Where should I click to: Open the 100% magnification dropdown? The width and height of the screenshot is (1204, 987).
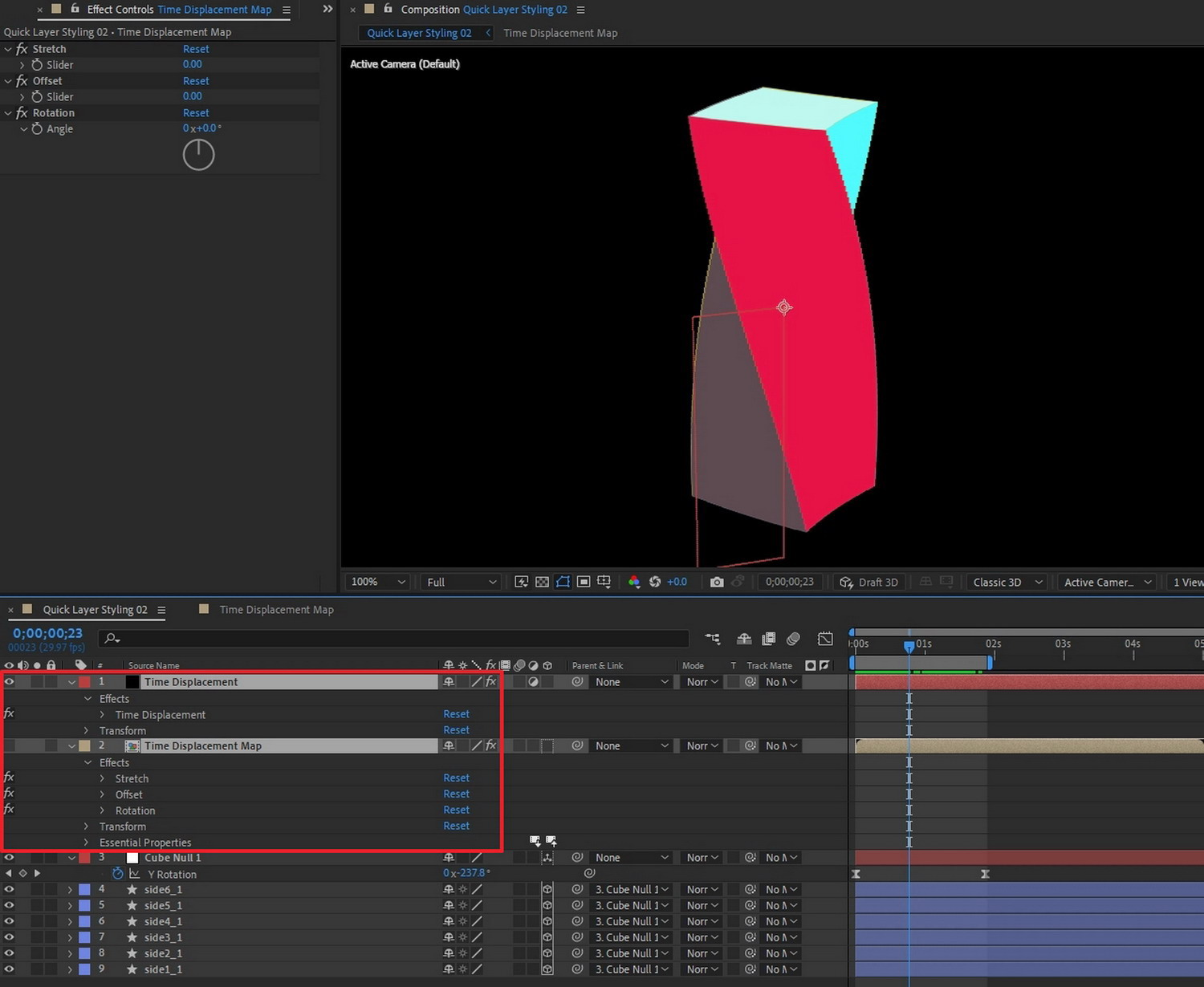[379, 582]
